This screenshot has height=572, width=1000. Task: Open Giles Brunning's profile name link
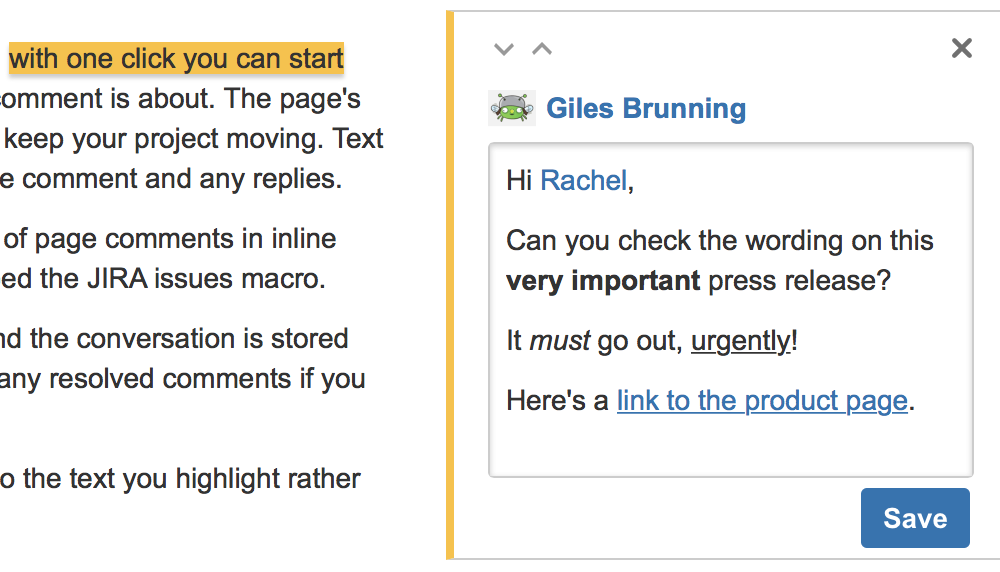point(646,108)
